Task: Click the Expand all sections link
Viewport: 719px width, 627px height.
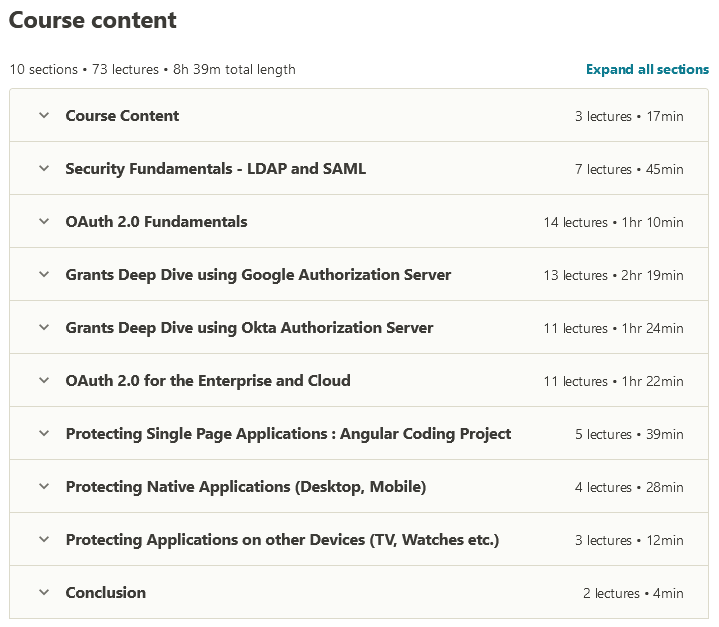Action: coord(647,70)
